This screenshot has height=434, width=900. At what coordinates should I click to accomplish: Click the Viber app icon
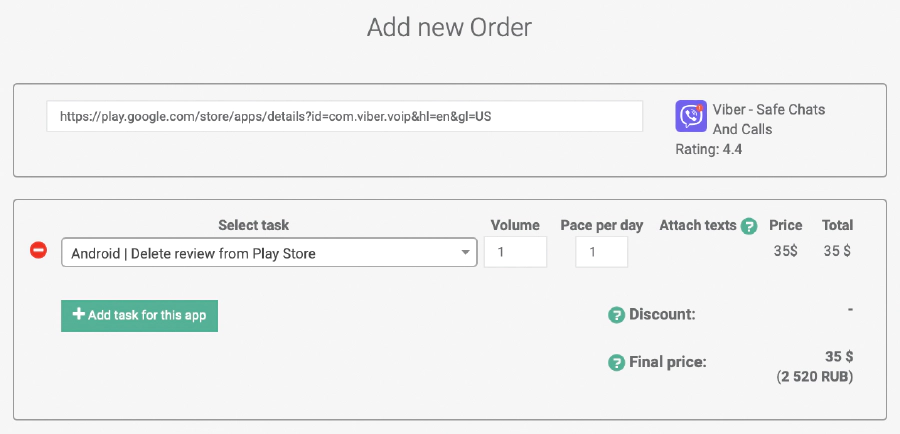pos(691,117)
